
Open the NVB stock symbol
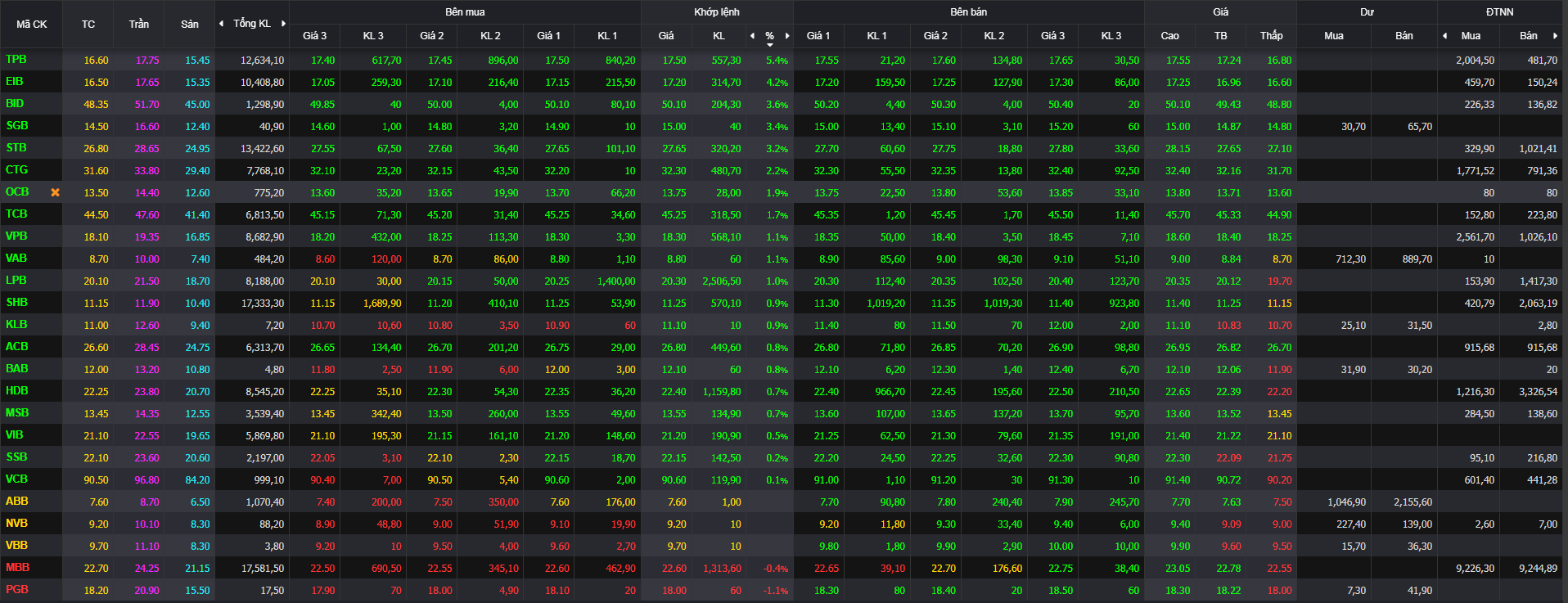coord(16,524)
